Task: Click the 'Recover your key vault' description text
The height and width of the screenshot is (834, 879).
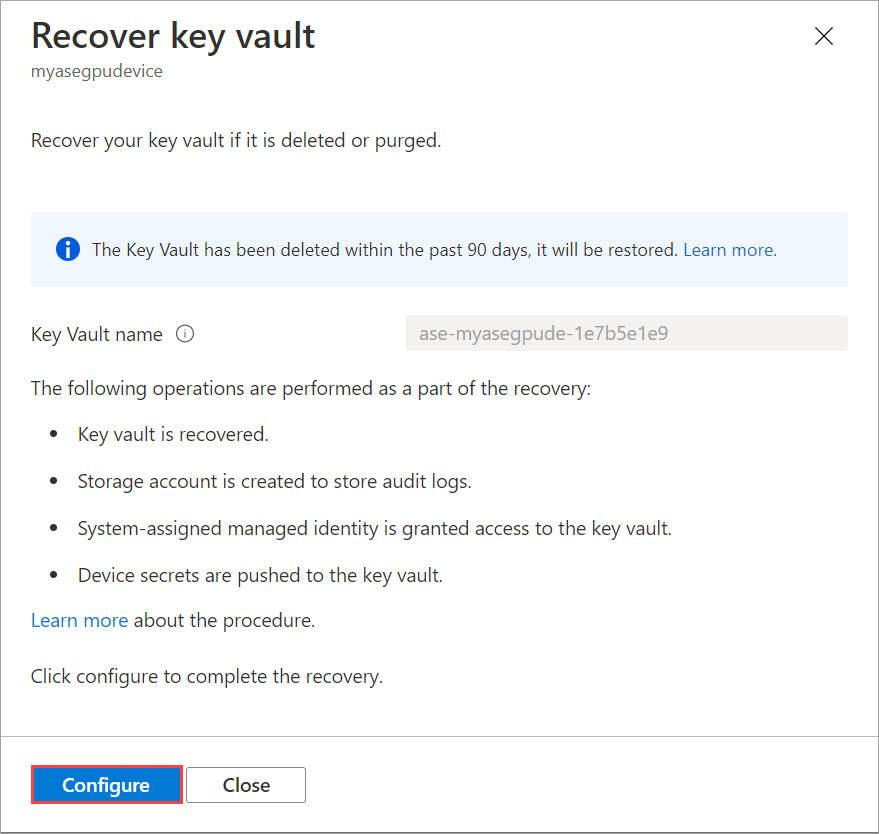Action: click(x=236, y=140)
